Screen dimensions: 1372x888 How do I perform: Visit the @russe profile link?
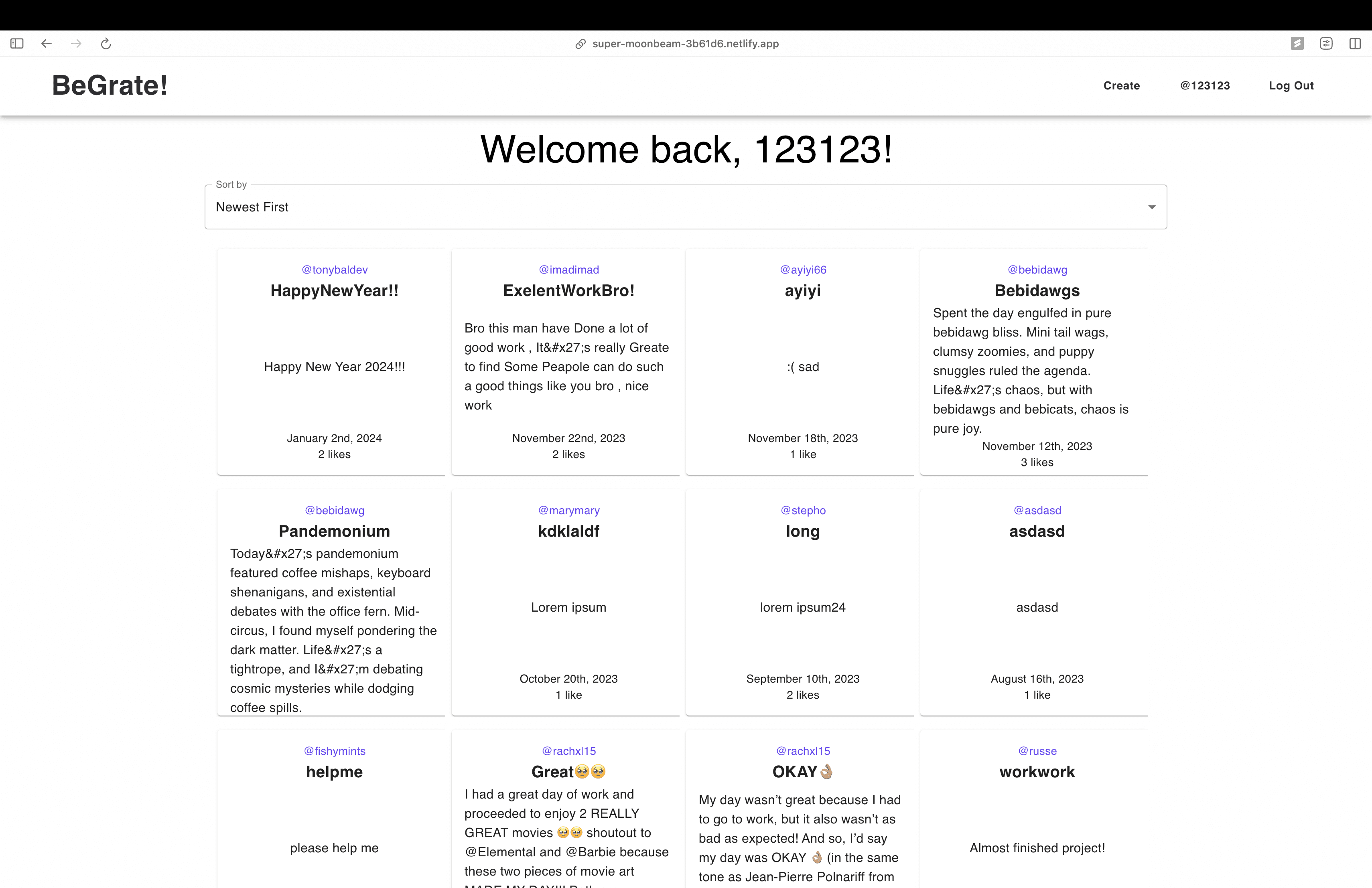(1037, 751)
